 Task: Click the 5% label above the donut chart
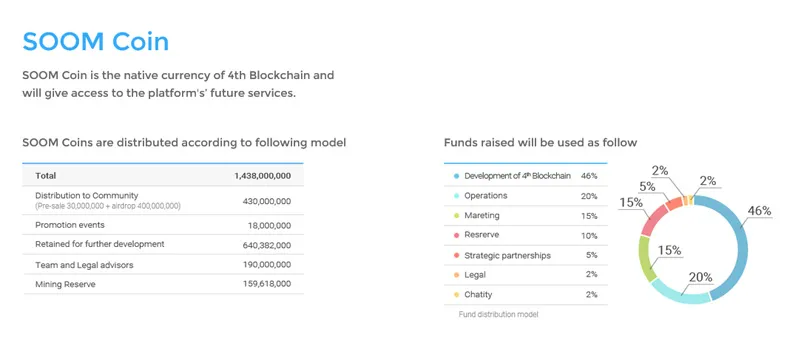click(647, 186)
